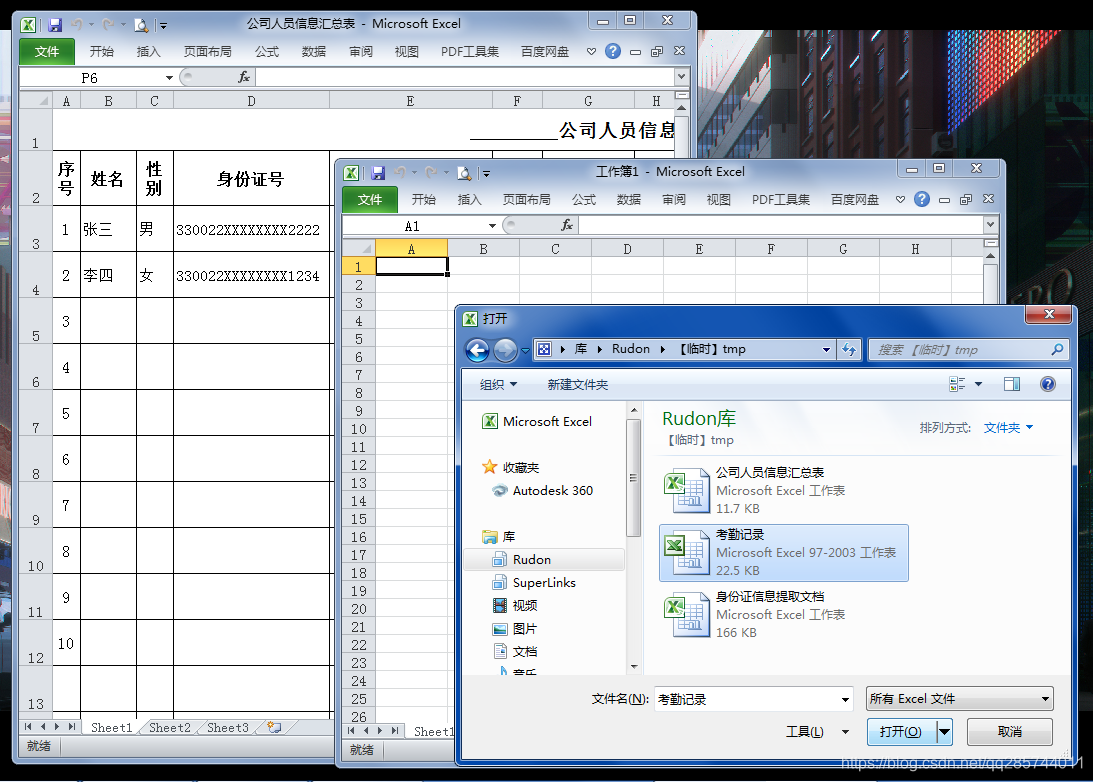Open 百度网盘 tab in 工作簿1
This screenshot has width=1093, height=782.
pyautogui.click(x=855, y=199)
